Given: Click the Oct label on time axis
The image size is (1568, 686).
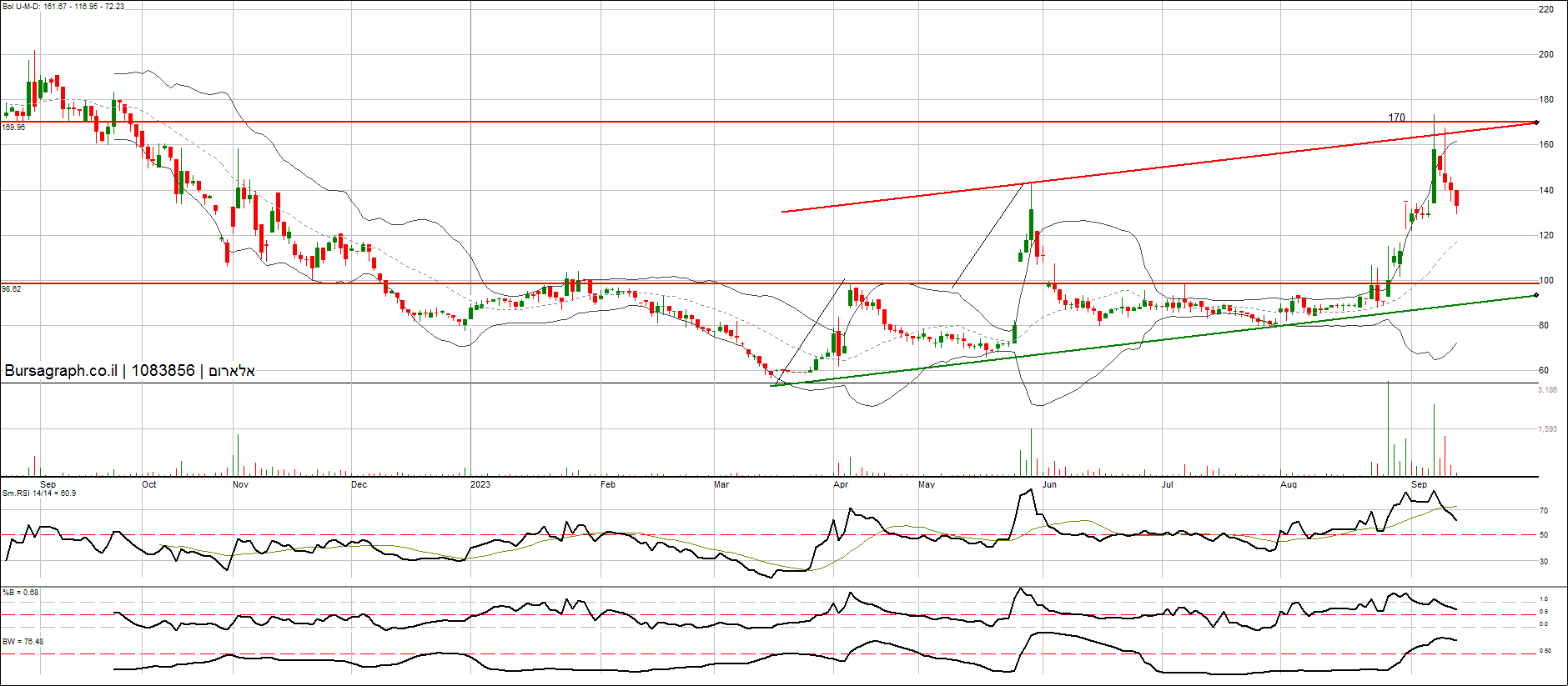Looking at the screenshot, I should tap(148, 484).
